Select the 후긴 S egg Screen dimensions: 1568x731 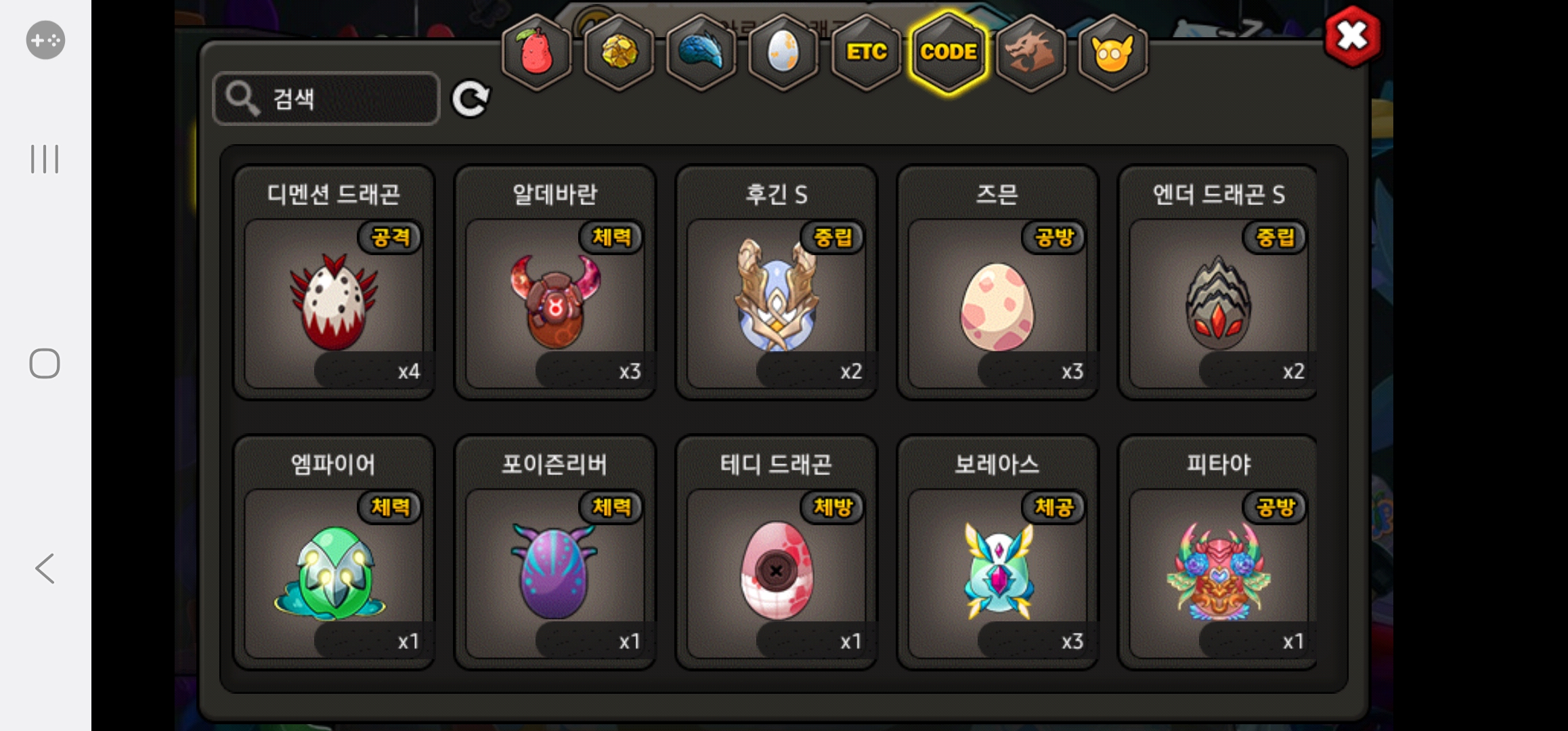point(777,282)
